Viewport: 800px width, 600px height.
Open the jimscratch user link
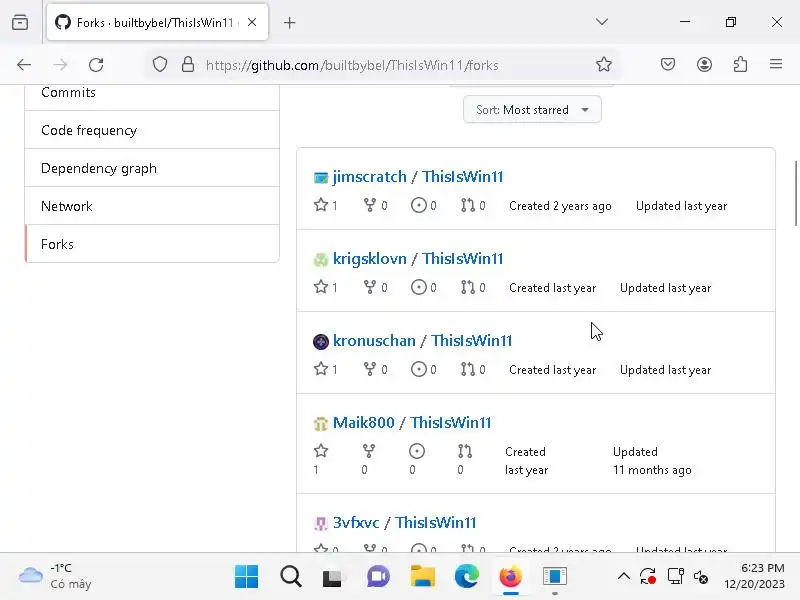369,177
